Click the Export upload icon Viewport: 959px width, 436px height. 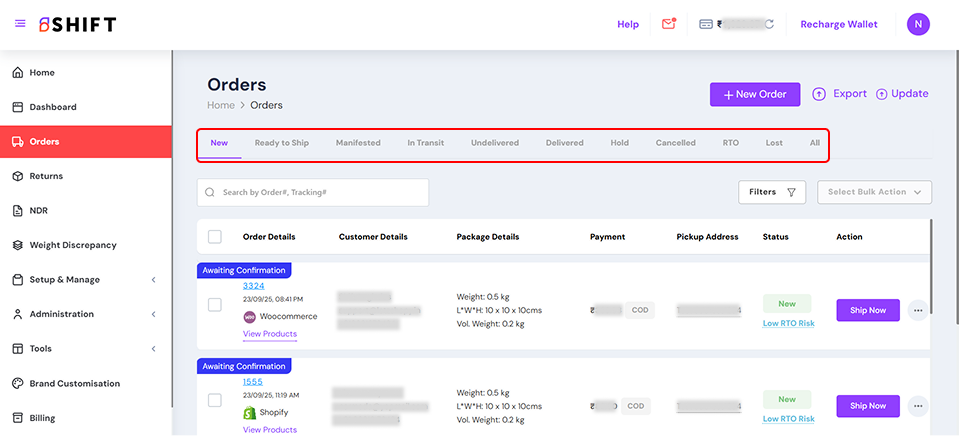pos(819,94)
